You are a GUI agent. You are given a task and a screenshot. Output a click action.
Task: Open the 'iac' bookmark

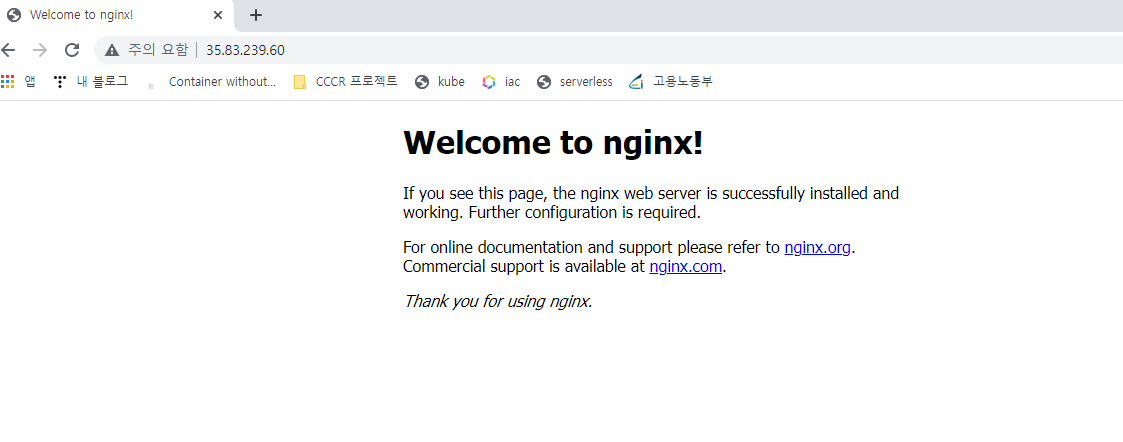[501, 82]
